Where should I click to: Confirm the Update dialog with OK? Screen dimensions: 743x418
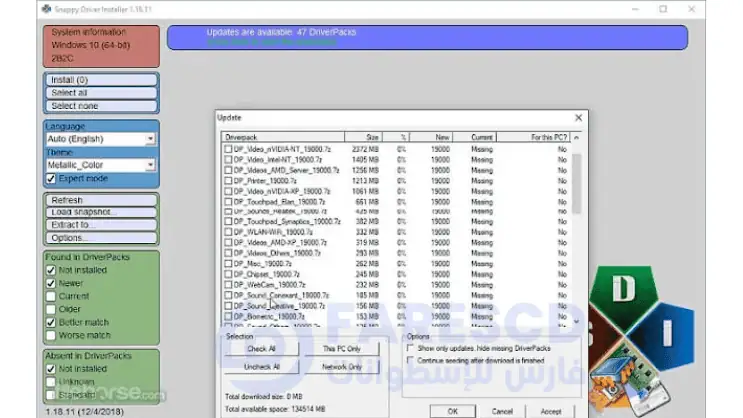click(453, 411)
